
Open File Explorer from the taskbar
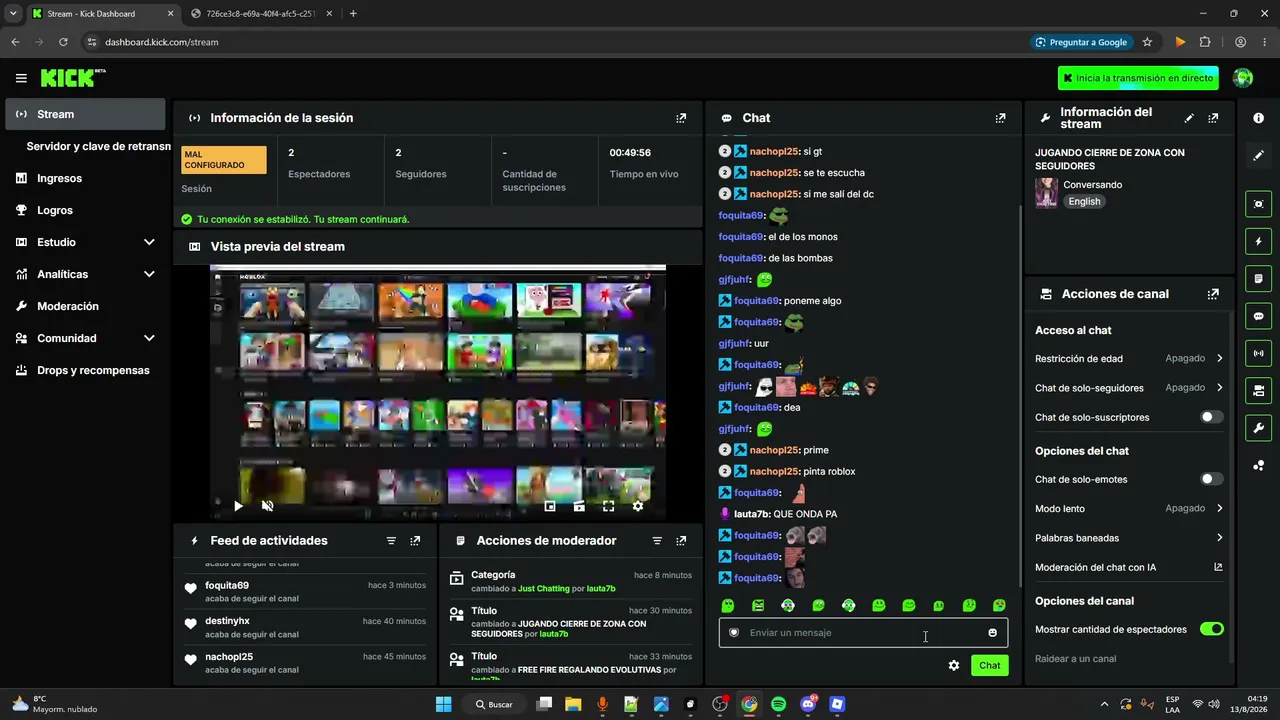[x=573, y=704]
